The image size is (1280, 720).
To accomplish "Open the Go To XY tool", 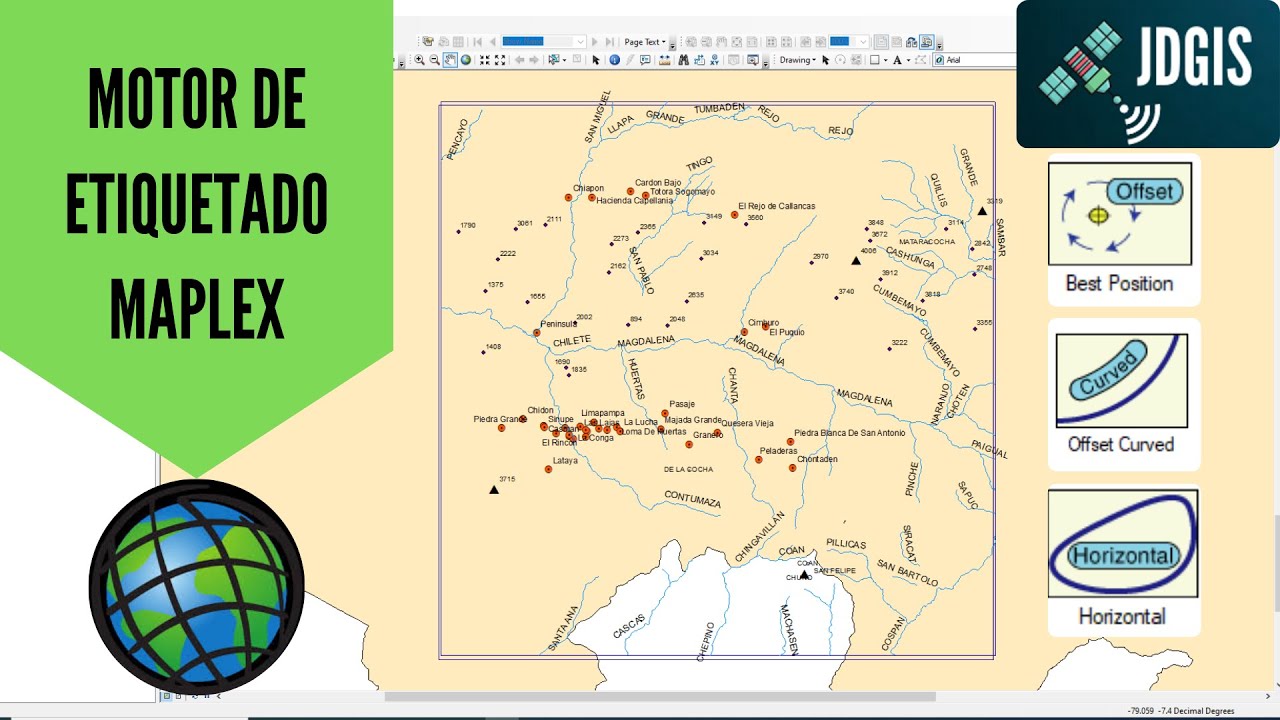I will pyautogui.click(x=714, y=60).
